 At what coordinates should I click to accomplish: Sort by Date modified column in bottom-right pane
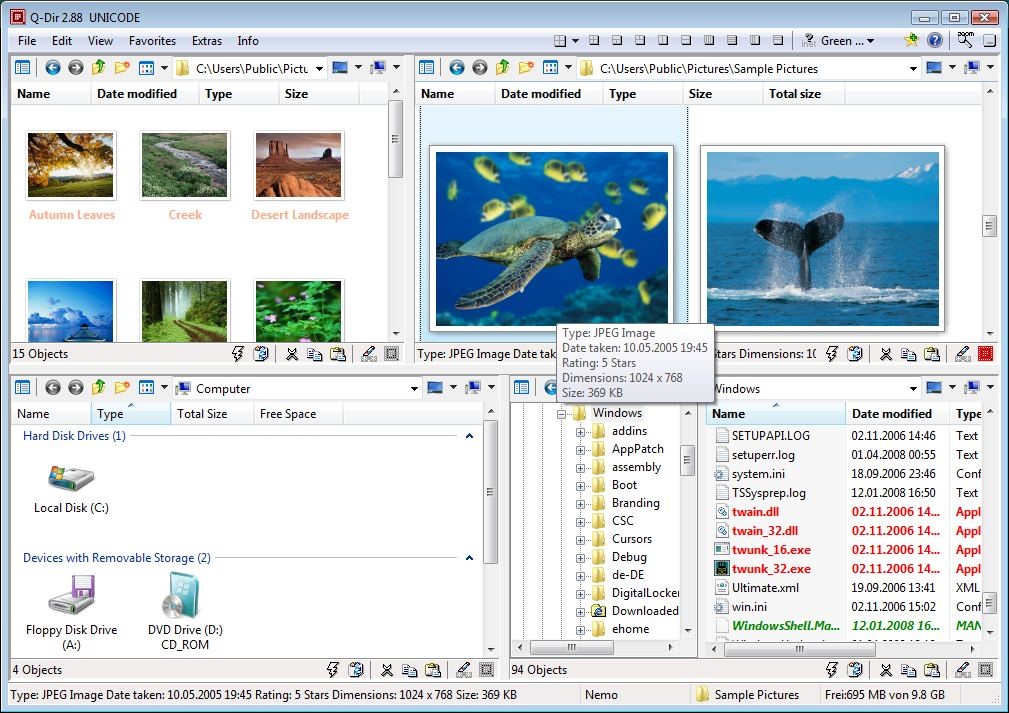(892, 414)
